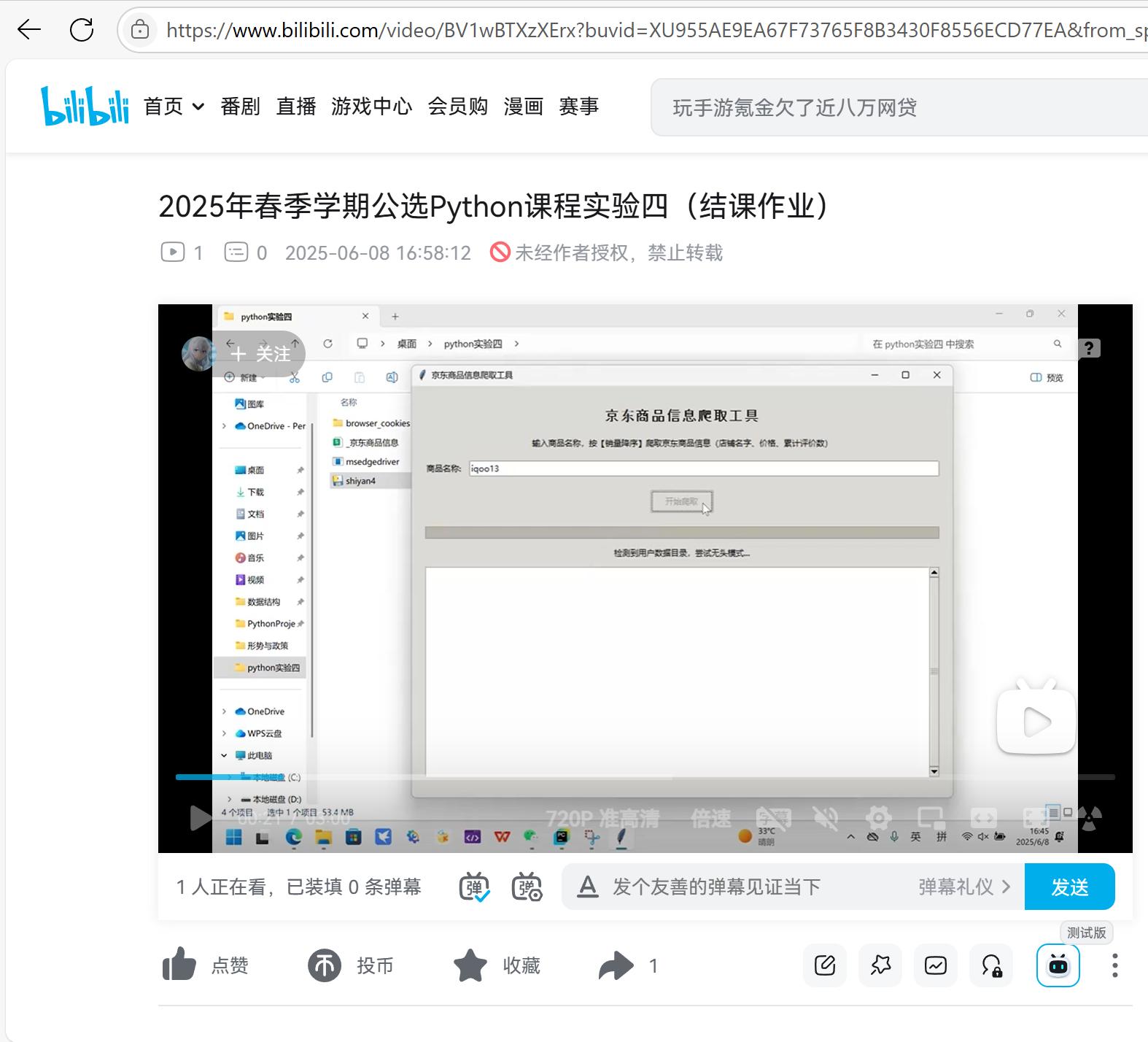Open 弹幕礼仪 link

click(x=964, y=887)
